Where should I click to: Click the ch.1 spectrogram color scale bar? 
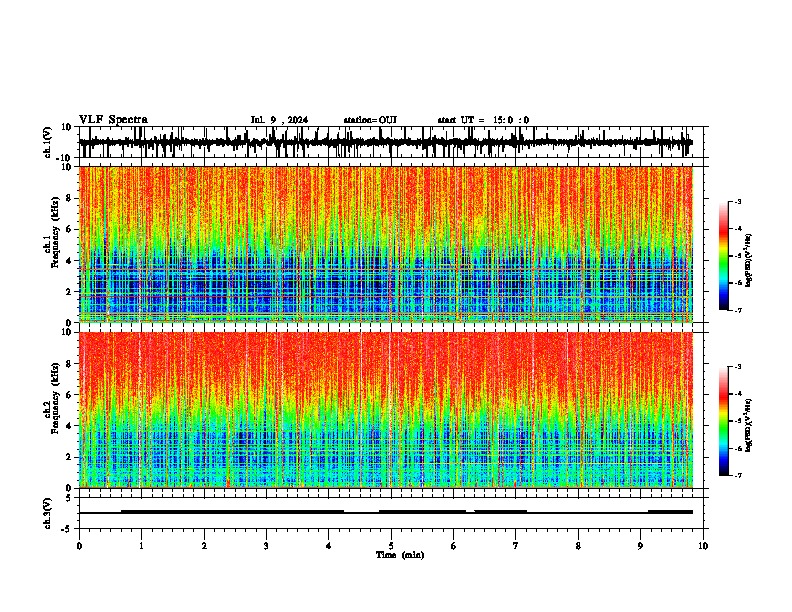click(724, 256)
